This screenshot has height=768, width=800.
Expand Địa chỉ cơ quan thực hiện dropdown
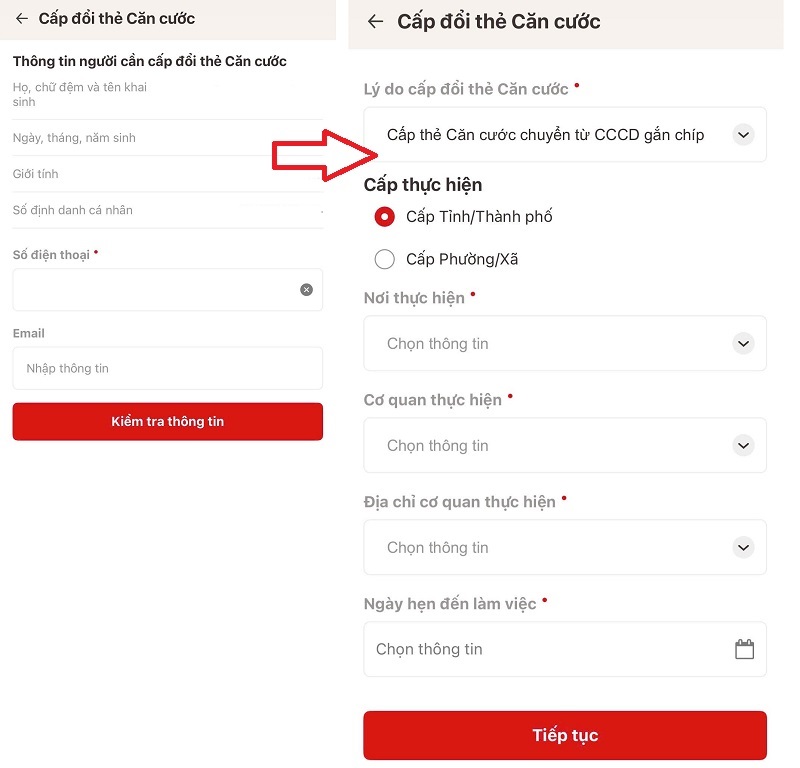[564, 548]
